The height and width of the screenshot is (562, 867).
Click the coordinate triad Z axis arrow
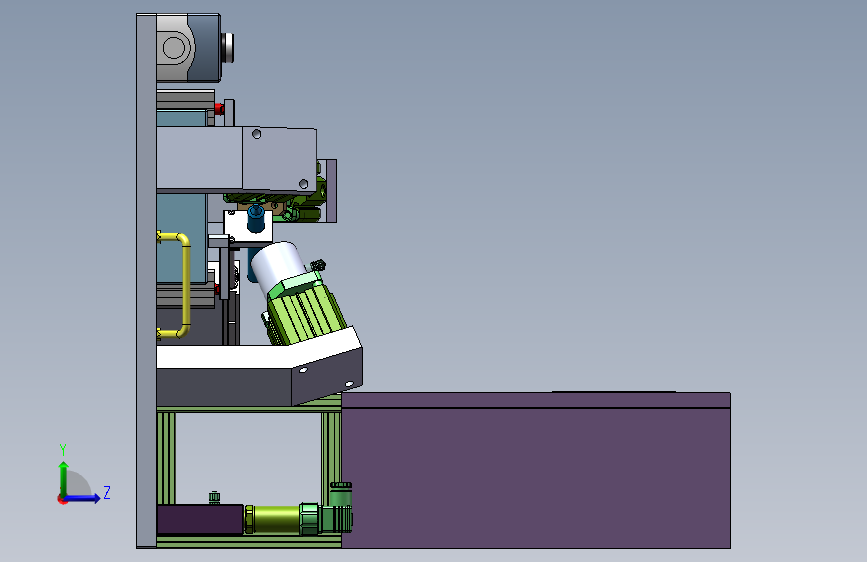[83, 498]
